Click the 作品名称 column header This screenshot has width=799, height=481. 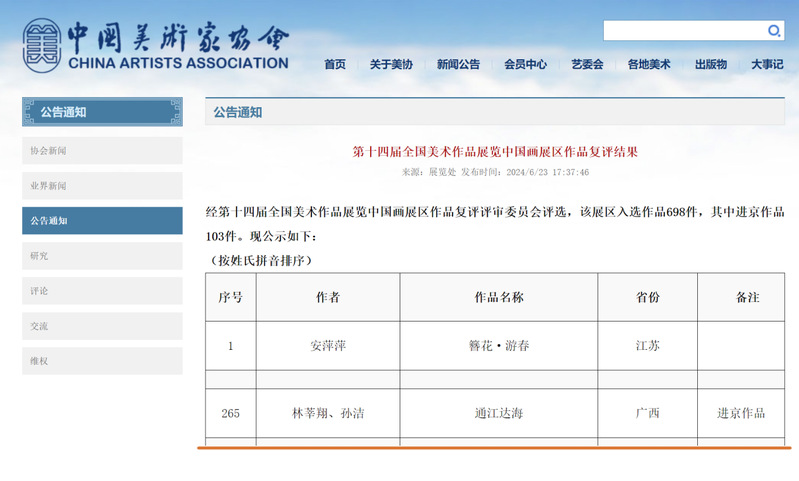pos(498,297)
